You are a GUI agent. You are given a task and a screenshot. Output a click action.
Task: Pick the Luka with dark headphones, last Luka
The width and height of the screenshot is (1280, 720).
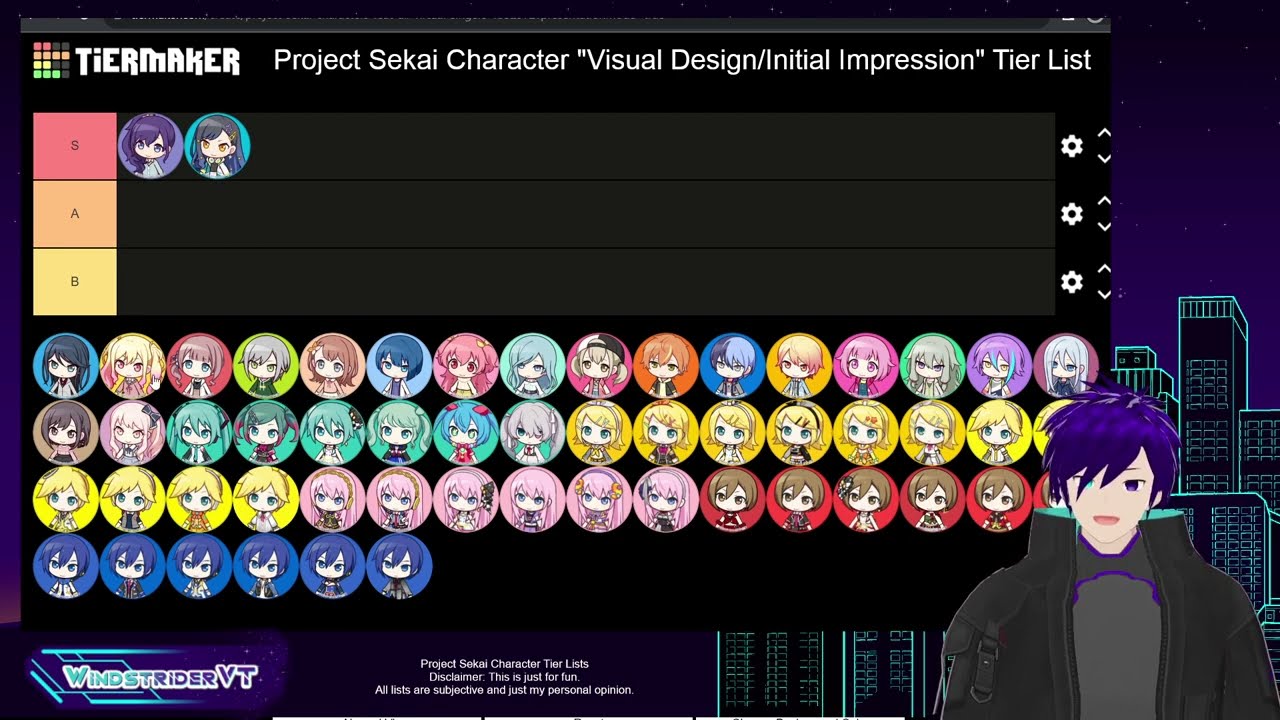(666, 500)
